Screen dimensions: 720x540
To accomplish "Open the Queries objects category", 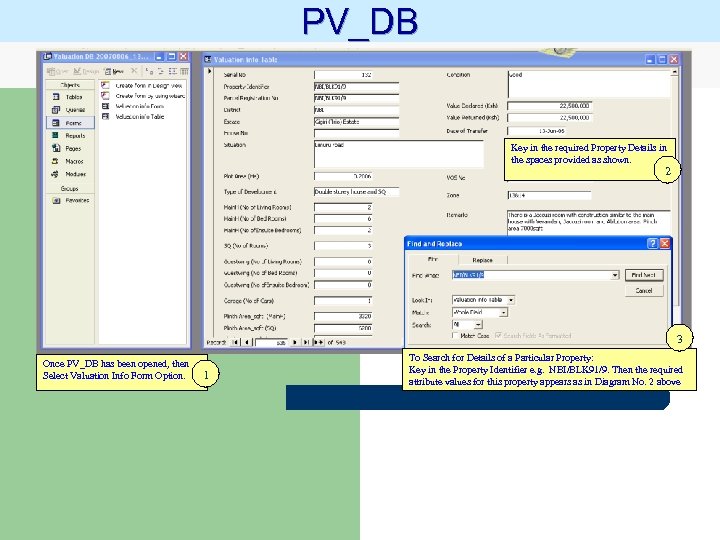I will click(x=69, y=110).
